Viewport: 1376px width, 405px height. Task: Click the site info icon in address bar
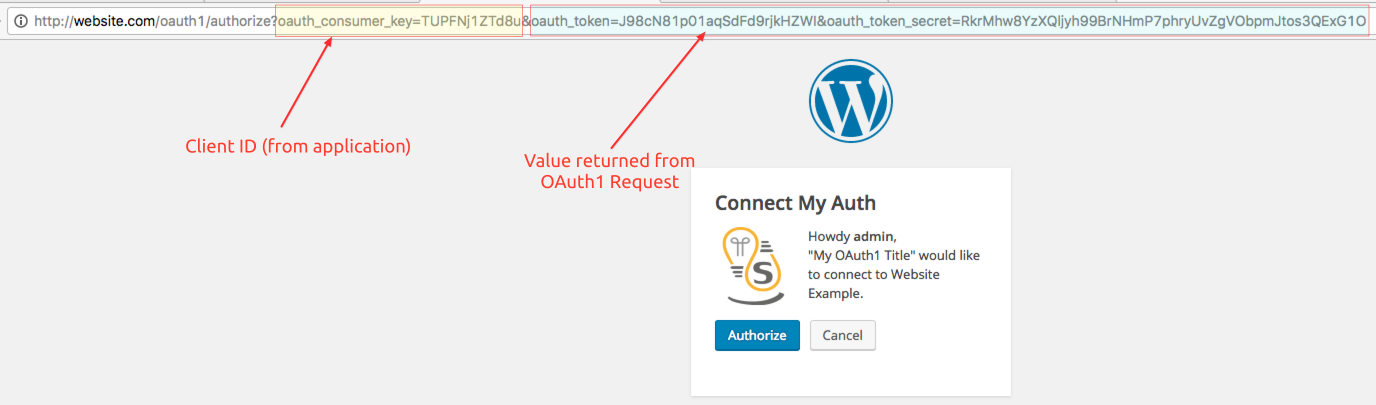pyautogui.click(x=21, y=21)
